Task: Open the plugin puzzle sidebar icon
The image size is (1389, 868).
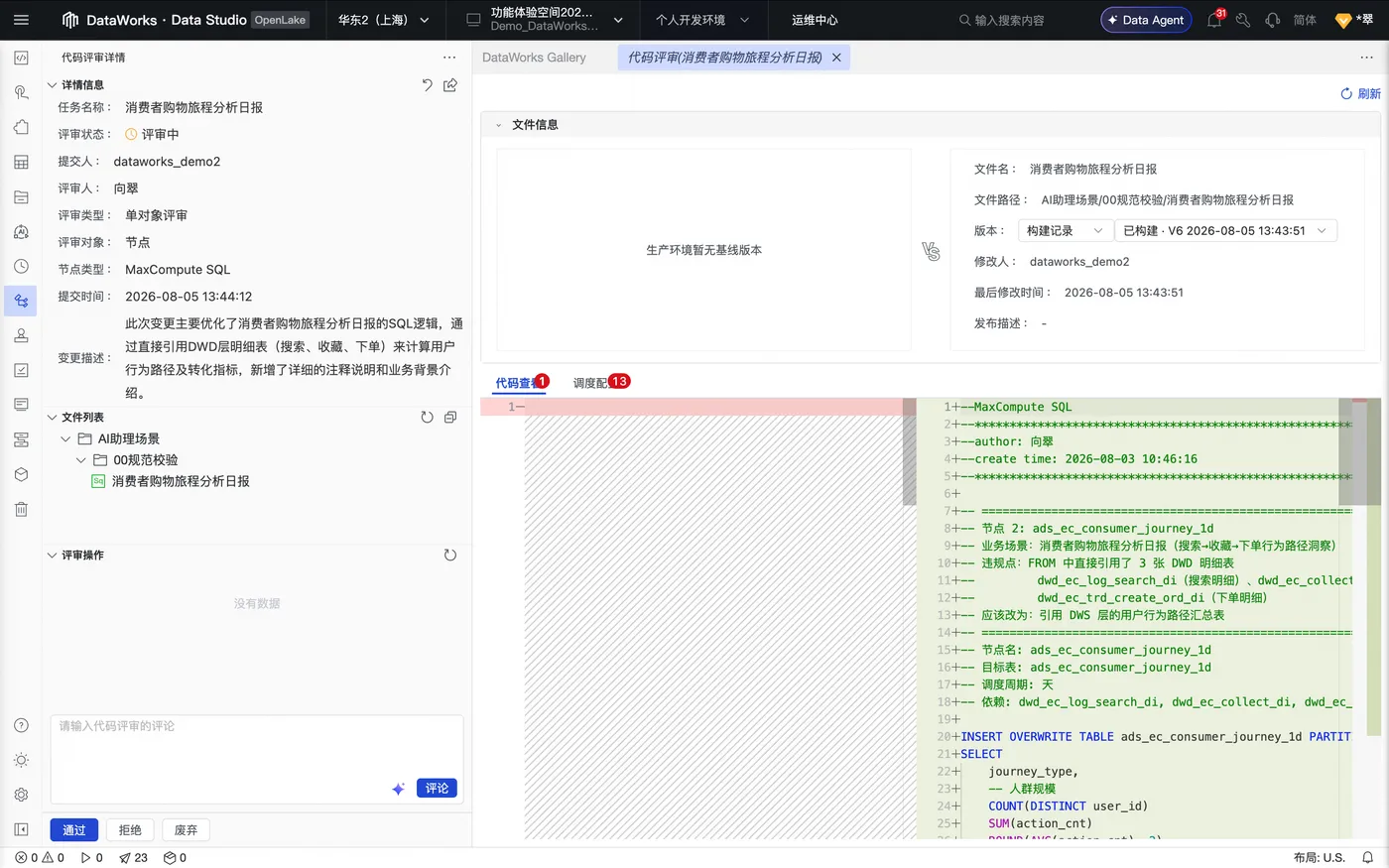Action: [x=21, y=127]
